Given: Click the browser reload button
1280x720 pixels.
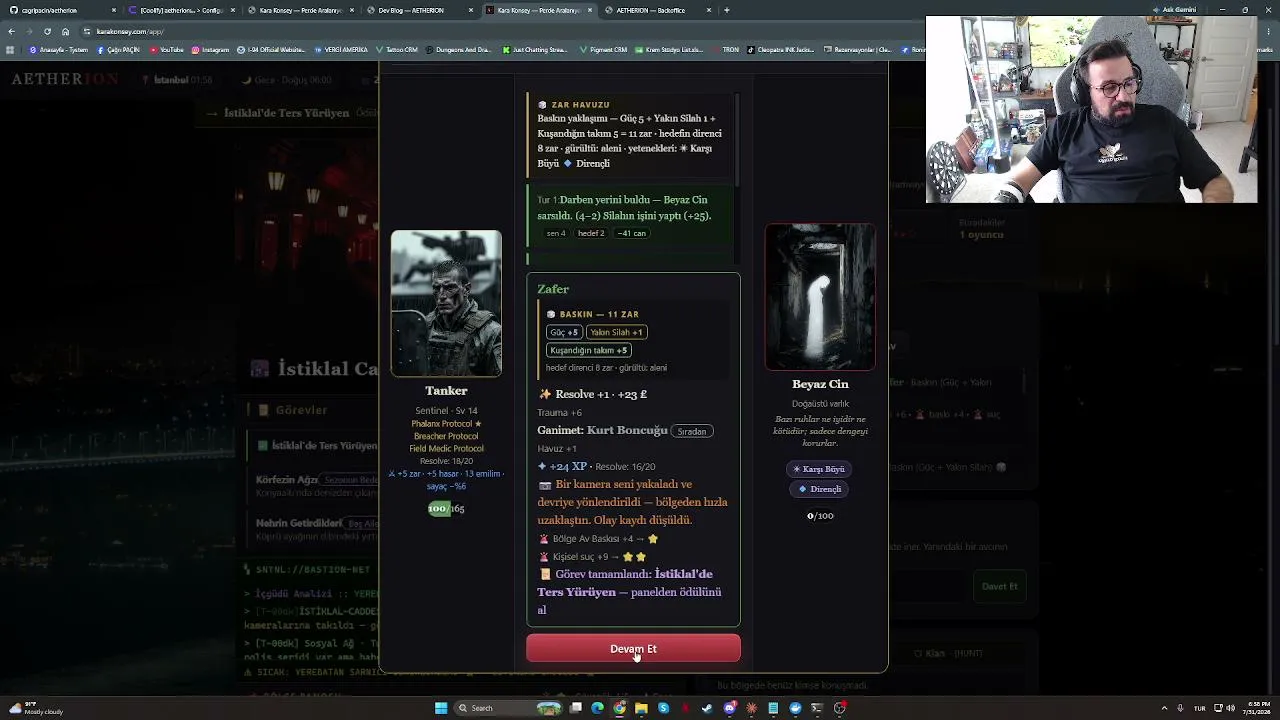Looking at the screenshot, I should click(x=47, y=31).
